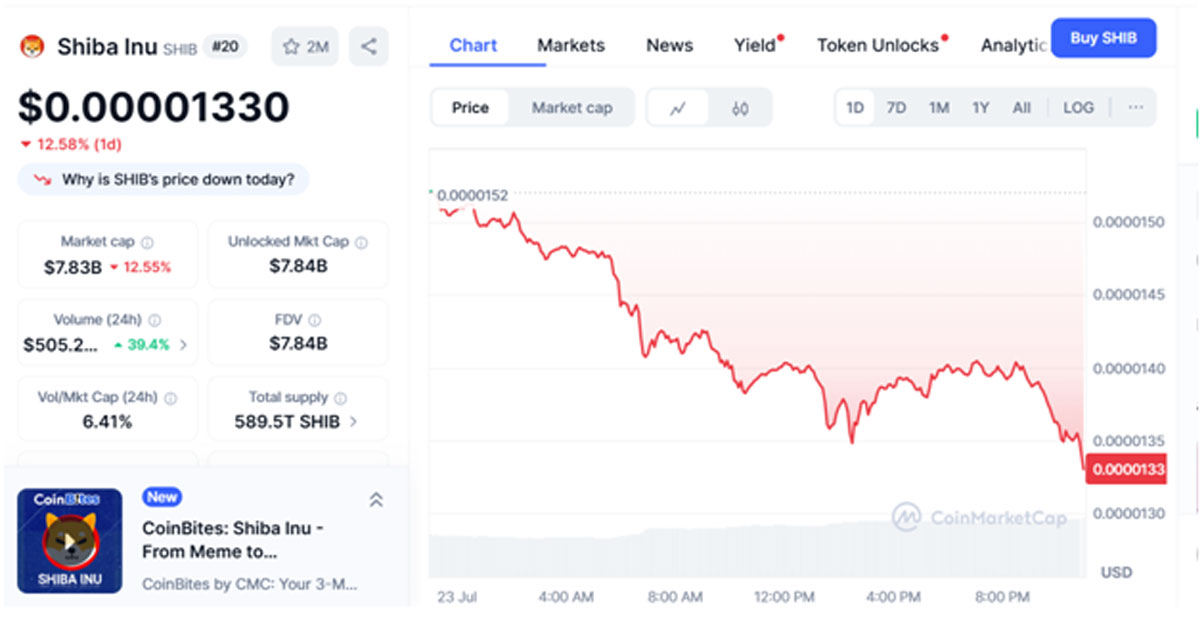
Task: Switch to the Token Unlocks tab
Action: [x=878, y=45]
